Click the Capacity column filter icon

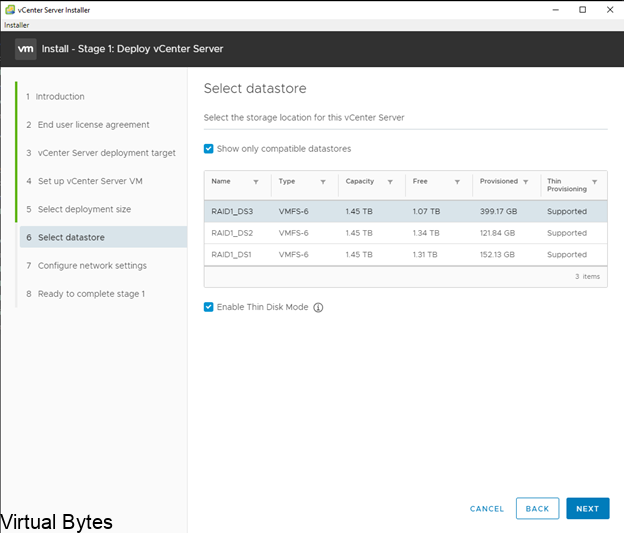pos(390,182)
